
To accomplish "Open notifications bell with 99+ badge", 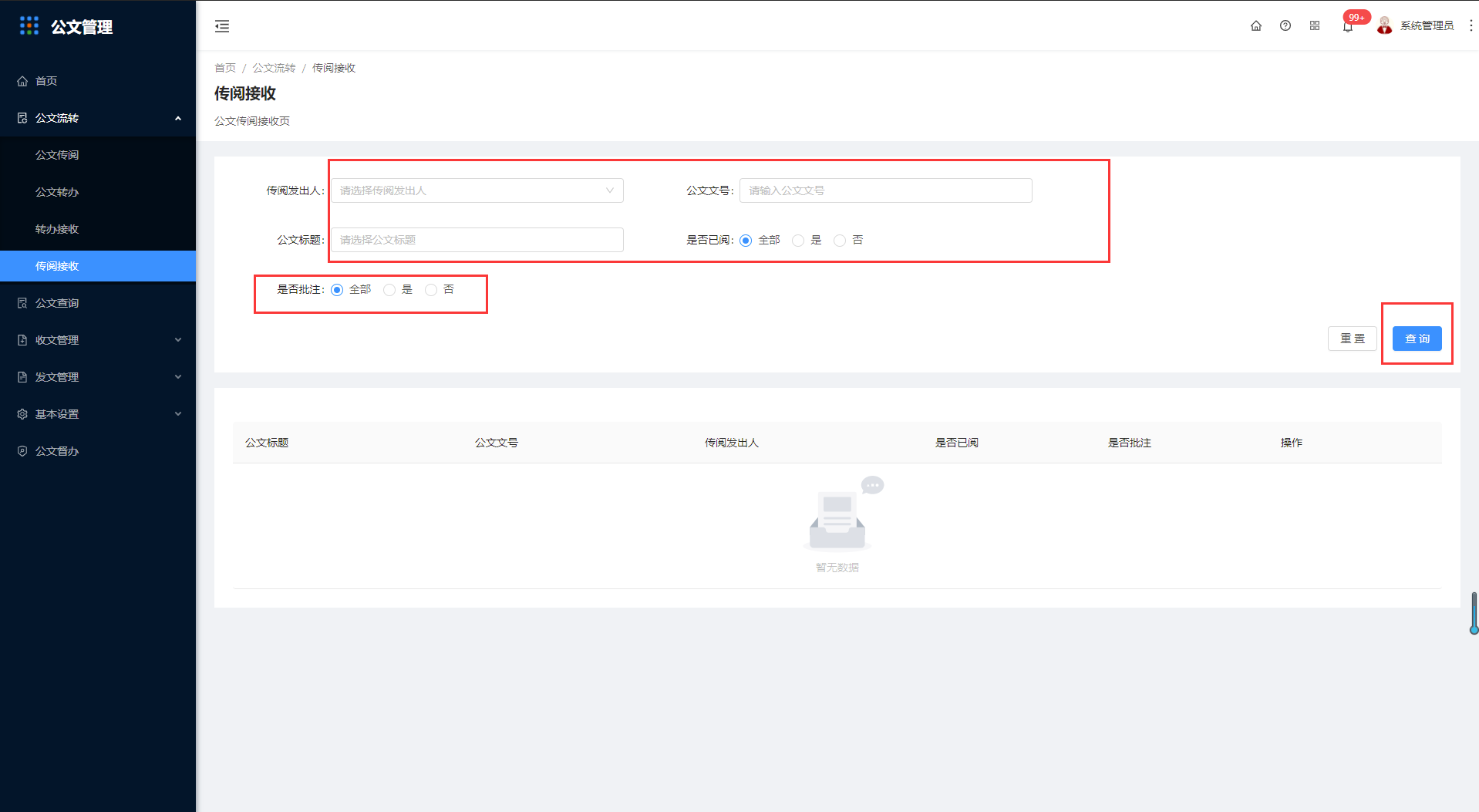I will coord(1348,26).
